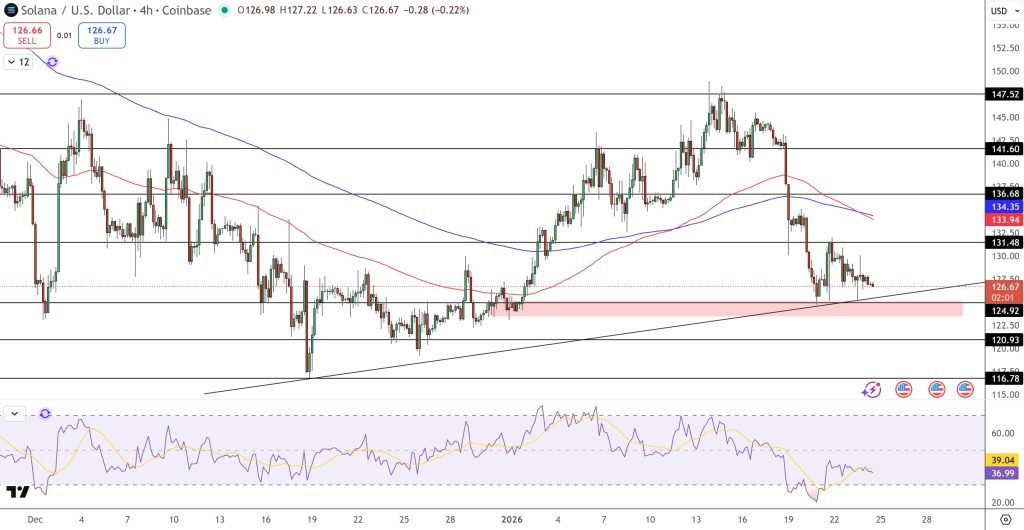Click the TradingView logo
1024x530 pixels.
pos(17,492)
